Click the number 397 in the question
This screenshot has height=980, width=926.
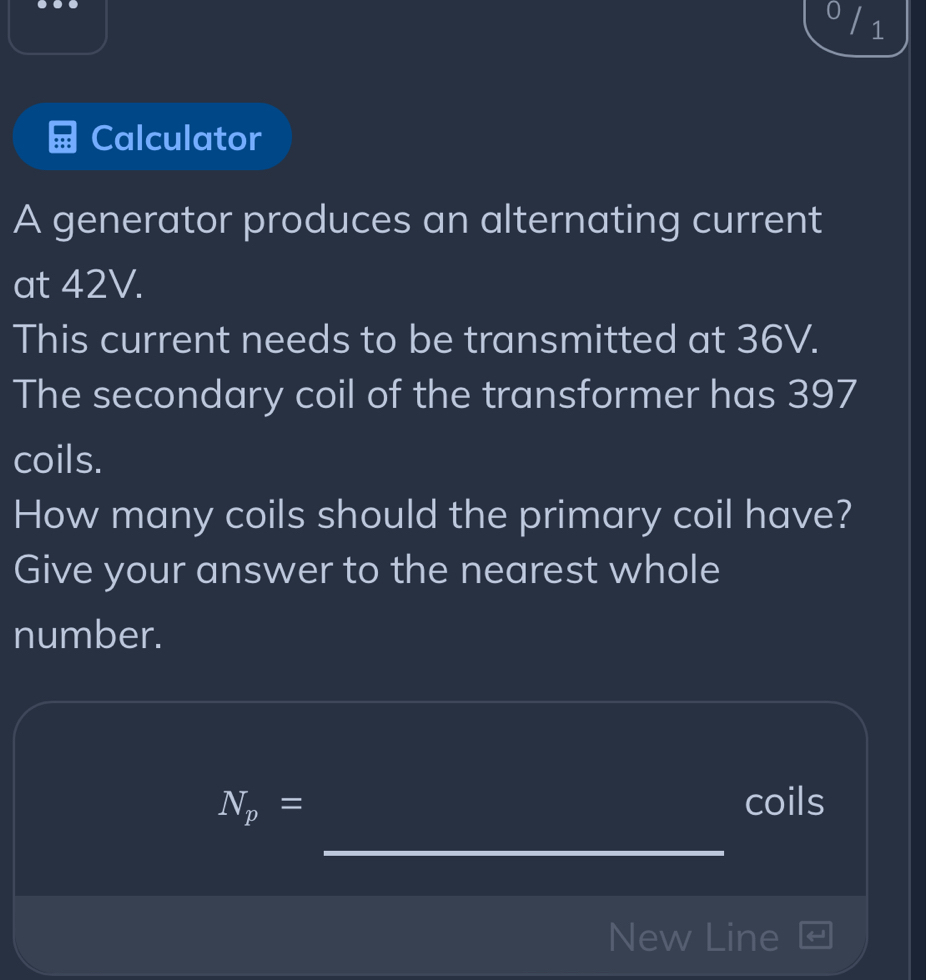point(822,395)
